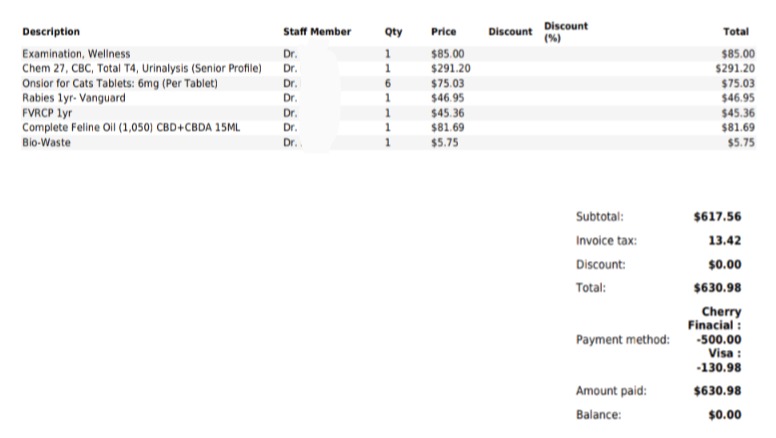Click the Rabies 1yr- Vanguard line item
The height and width of the screenshot is (438, 776).
73,98
